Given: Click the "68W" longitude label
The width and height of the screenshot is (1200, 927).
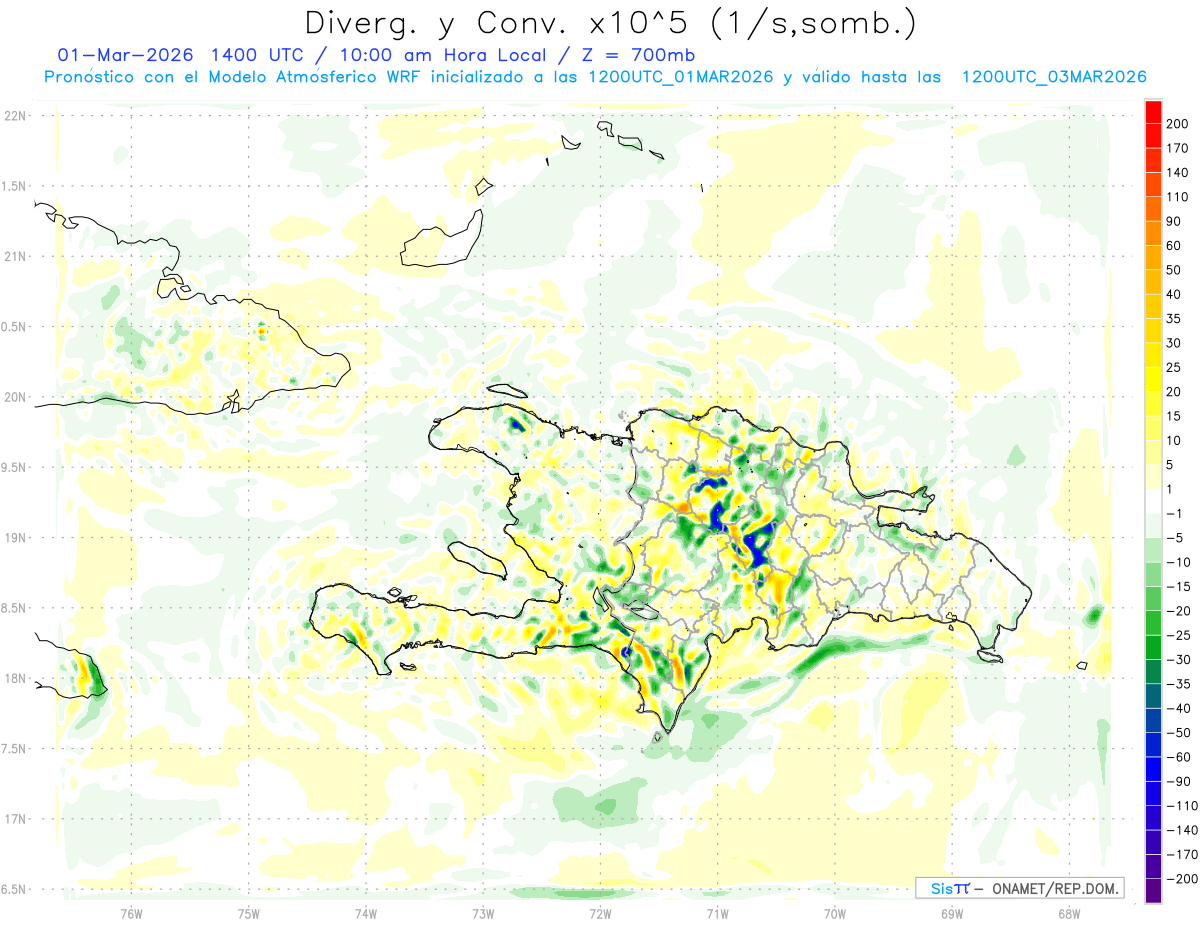Looking at the screenshot, I should 1069,914.
